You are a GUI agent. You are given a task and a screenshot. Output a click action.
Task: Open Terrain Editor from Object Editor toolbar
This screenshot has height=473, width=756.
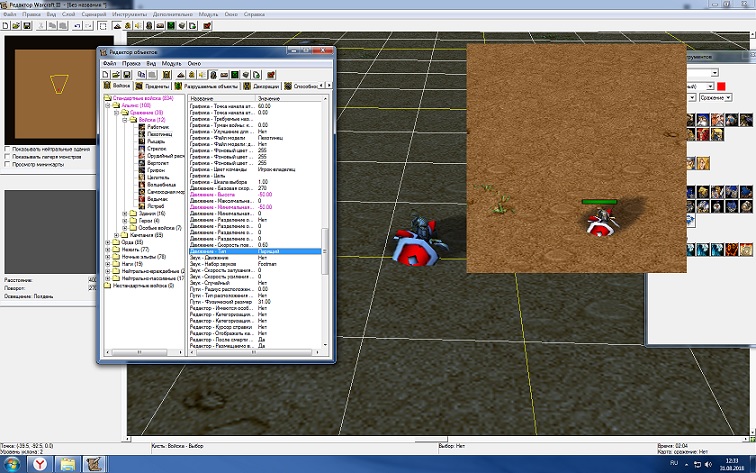tap(181, 75)
